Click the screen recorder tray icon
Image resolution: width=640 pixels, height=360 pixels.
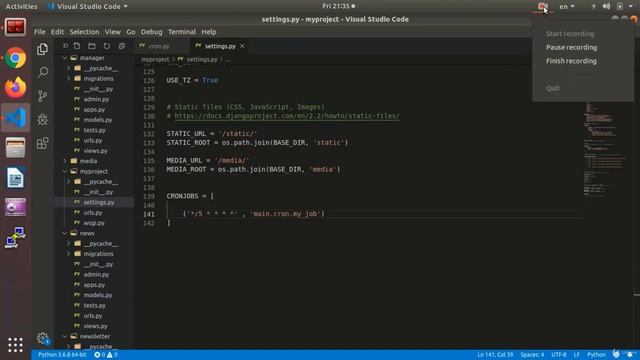click(542, 6)
